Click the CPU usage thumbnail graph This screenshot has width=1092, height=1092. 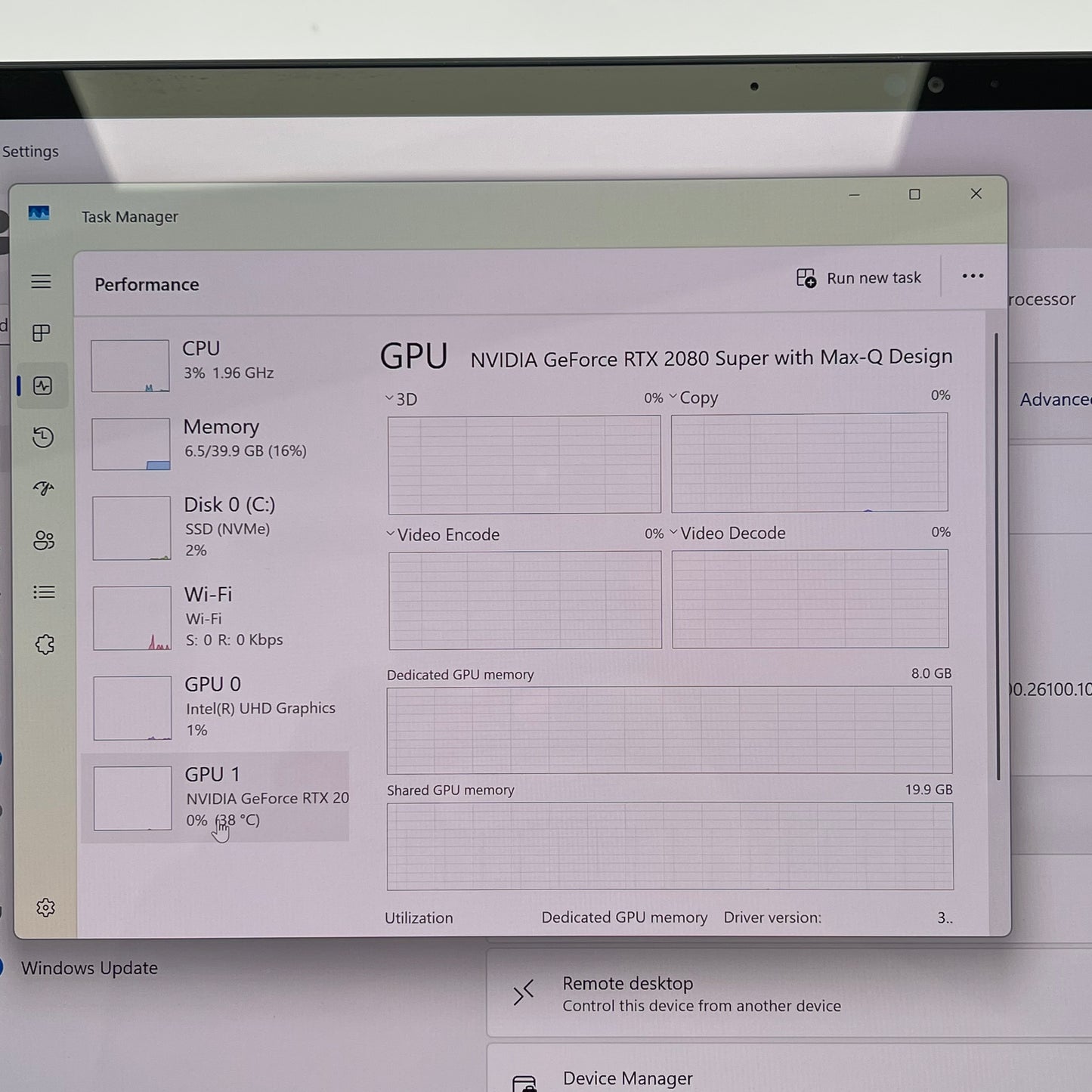tap(130, 366)
